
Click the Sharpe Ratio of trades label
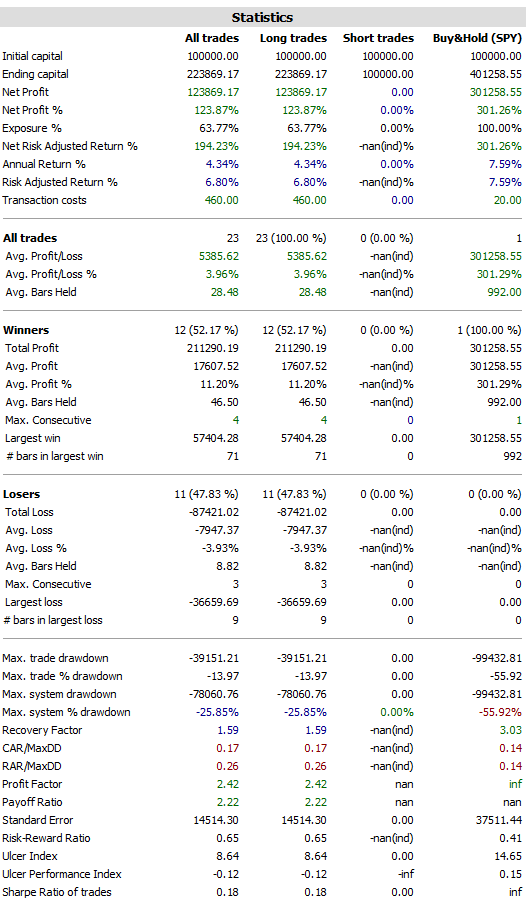[57, 892]
